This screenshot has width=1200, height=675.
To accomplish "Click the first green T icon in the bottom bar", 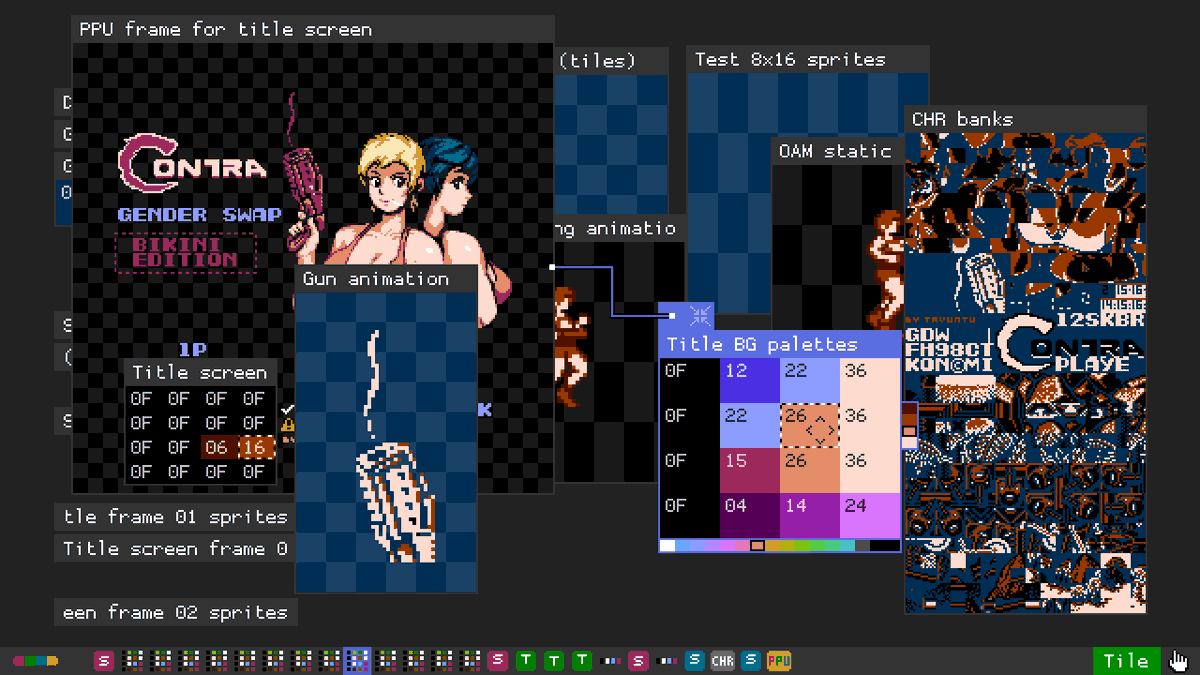I will click(526, 661).
